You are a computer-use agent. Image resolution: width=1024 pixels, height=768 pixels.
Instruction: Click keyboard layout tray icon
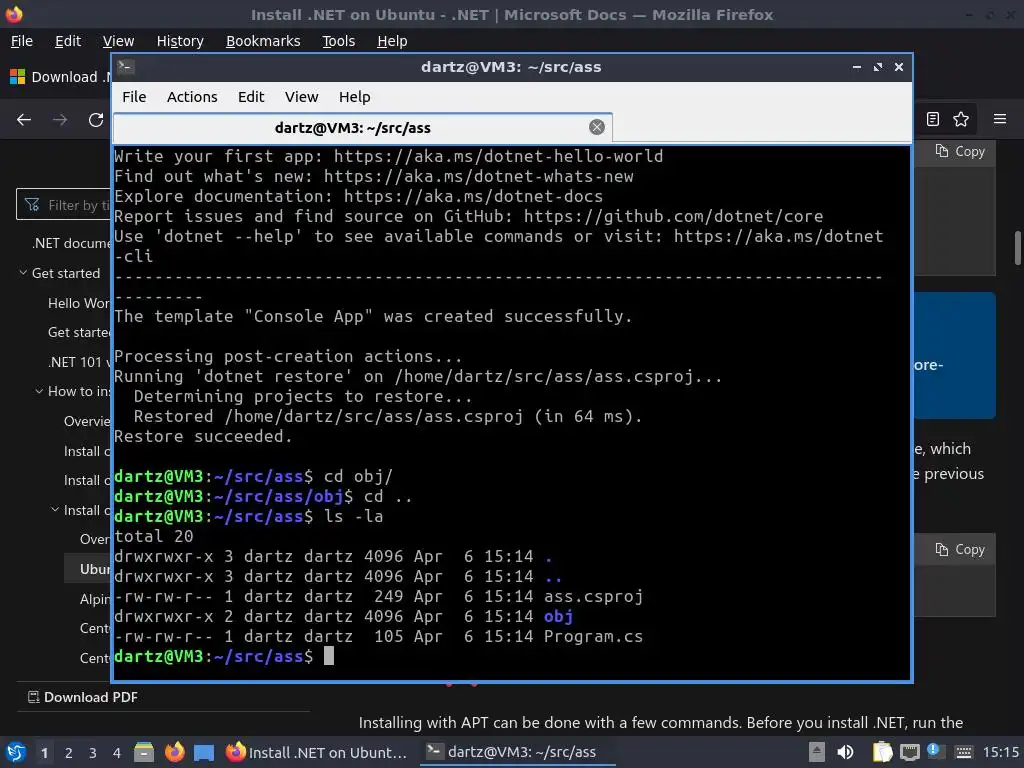click(x=963, y=753)
